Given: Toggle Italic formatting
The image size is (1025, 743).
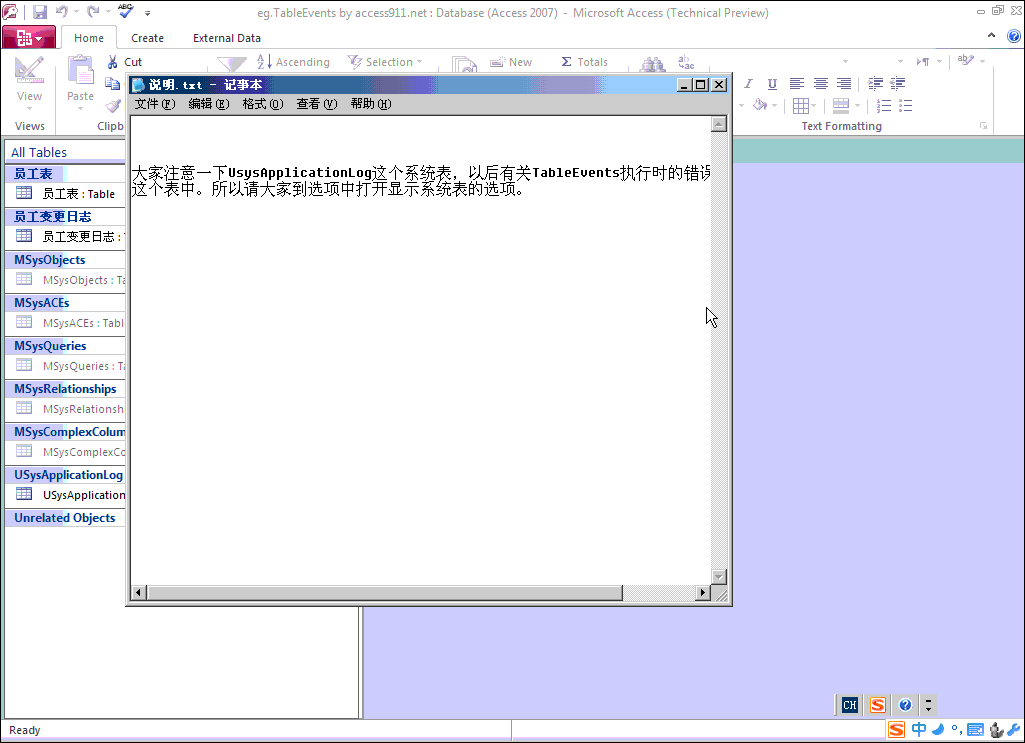Looking at the screenshot, I should coord(749,84).
